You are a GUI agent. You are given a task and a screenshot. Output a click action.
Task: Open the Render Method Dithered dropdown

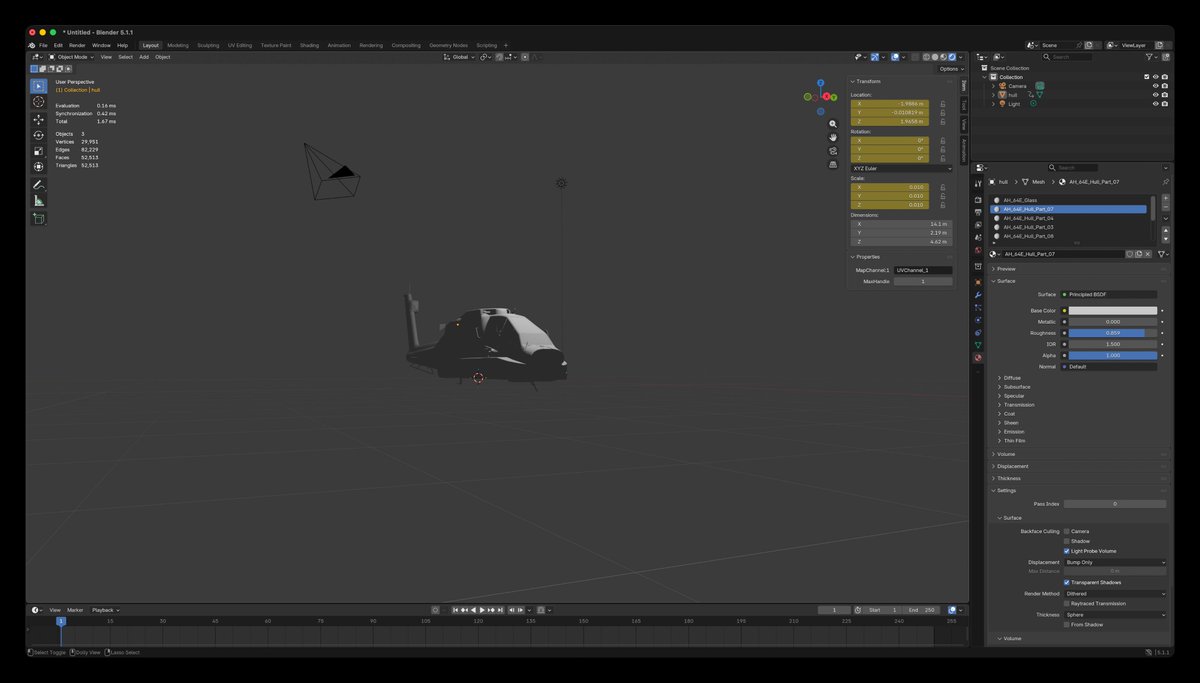coord(1115,593)
